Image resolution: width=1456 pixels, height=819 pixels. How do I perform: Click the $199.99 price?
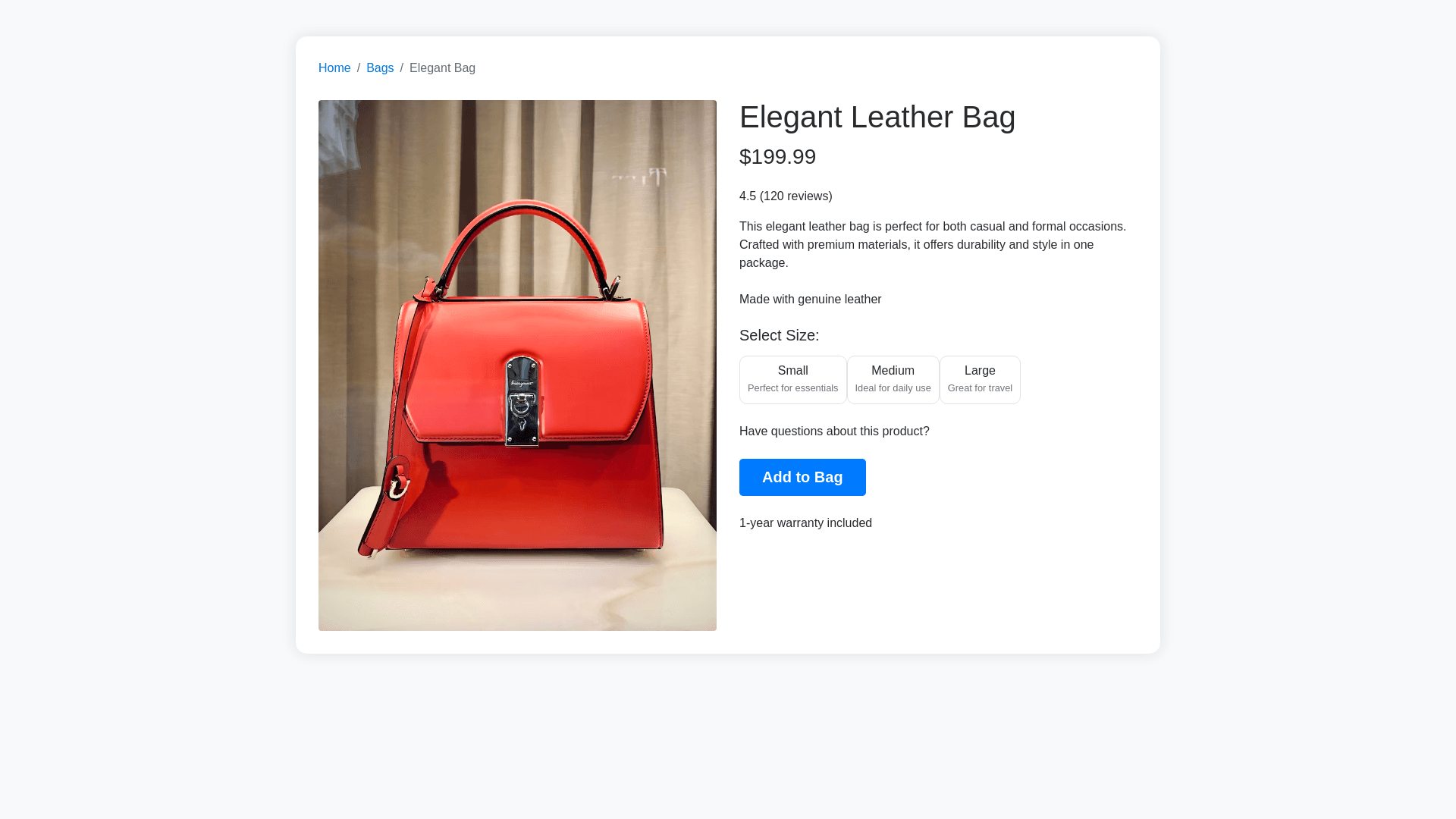pos(777,157)
